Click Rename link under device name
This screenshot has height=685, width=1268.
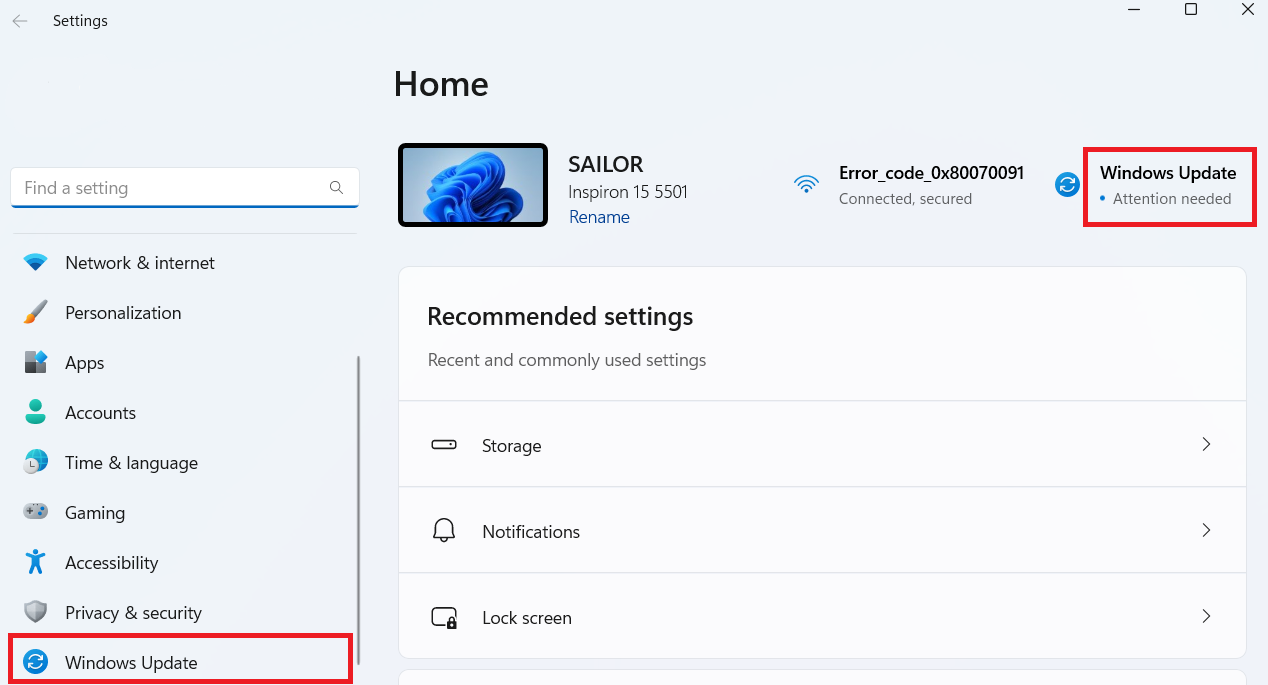[x=599, y=217]
